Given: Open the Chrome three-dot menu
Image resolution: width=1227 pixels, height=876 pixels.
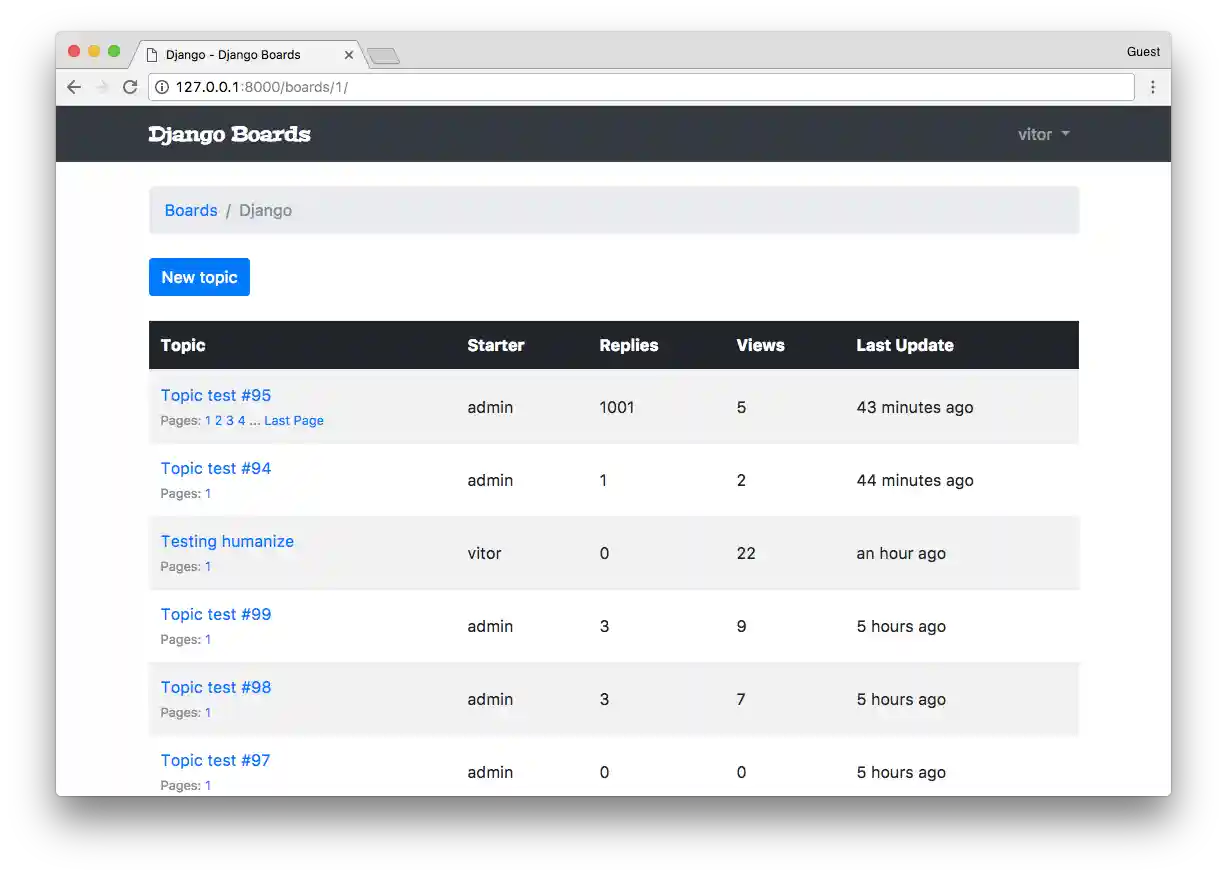Looking at the screenshot, I should [x=1152, y=87].
